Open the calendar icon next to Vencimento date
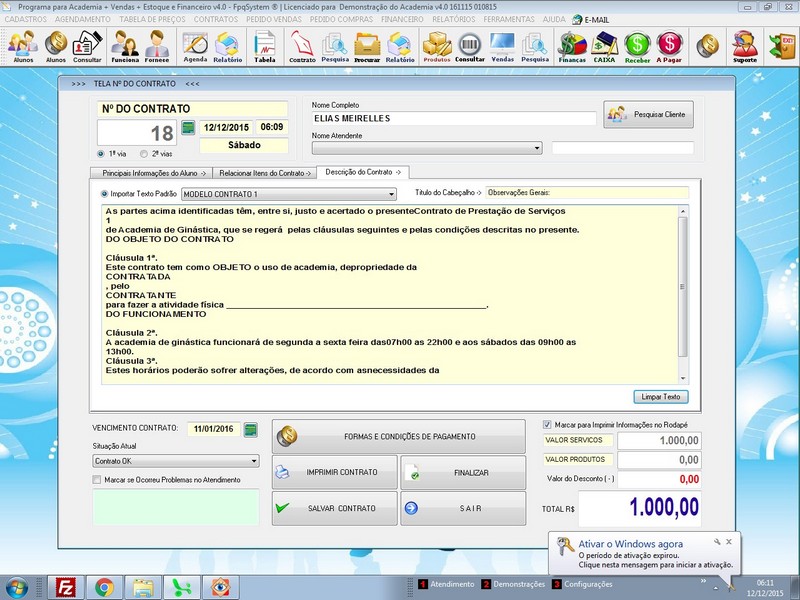 [250, 430]
